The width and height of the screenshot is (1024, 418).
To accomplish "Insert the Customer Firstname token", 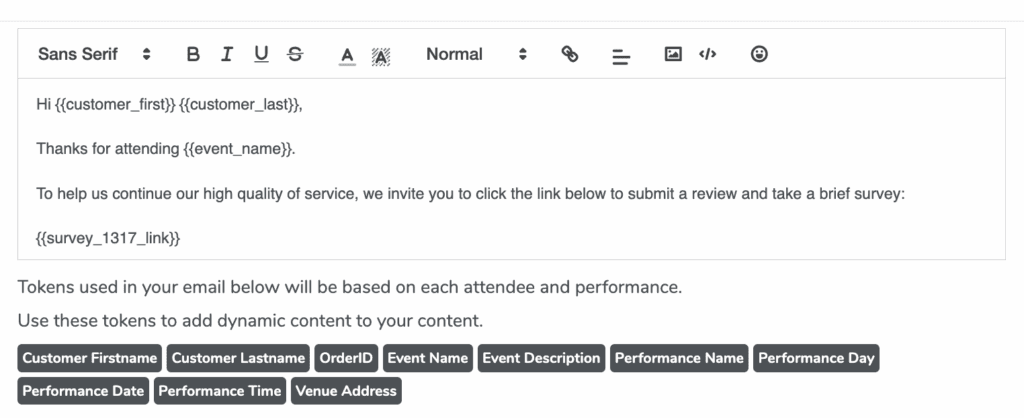I will point(90,358).
